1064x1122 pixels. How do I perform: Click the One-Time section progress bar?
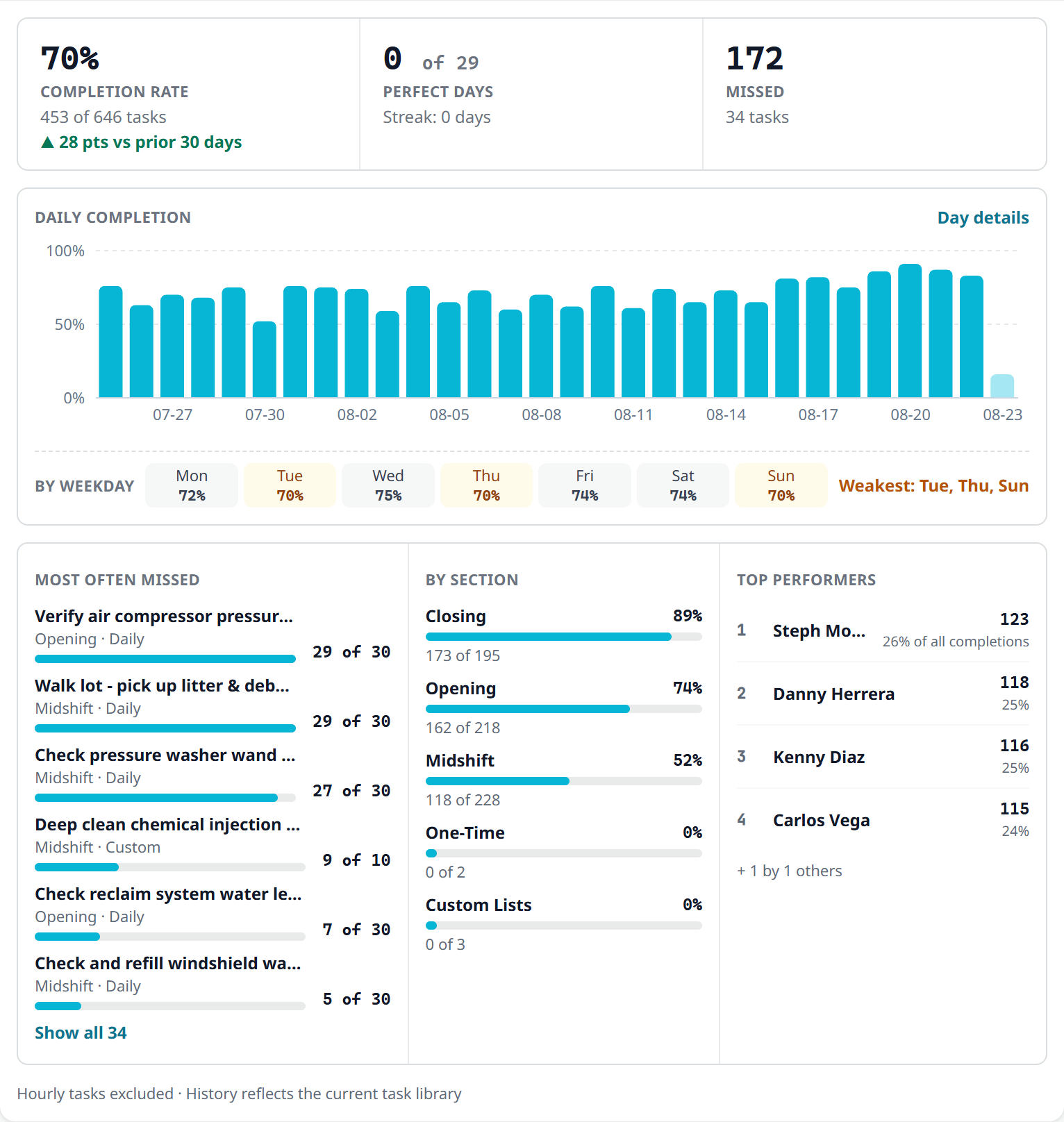click(564, 853)
